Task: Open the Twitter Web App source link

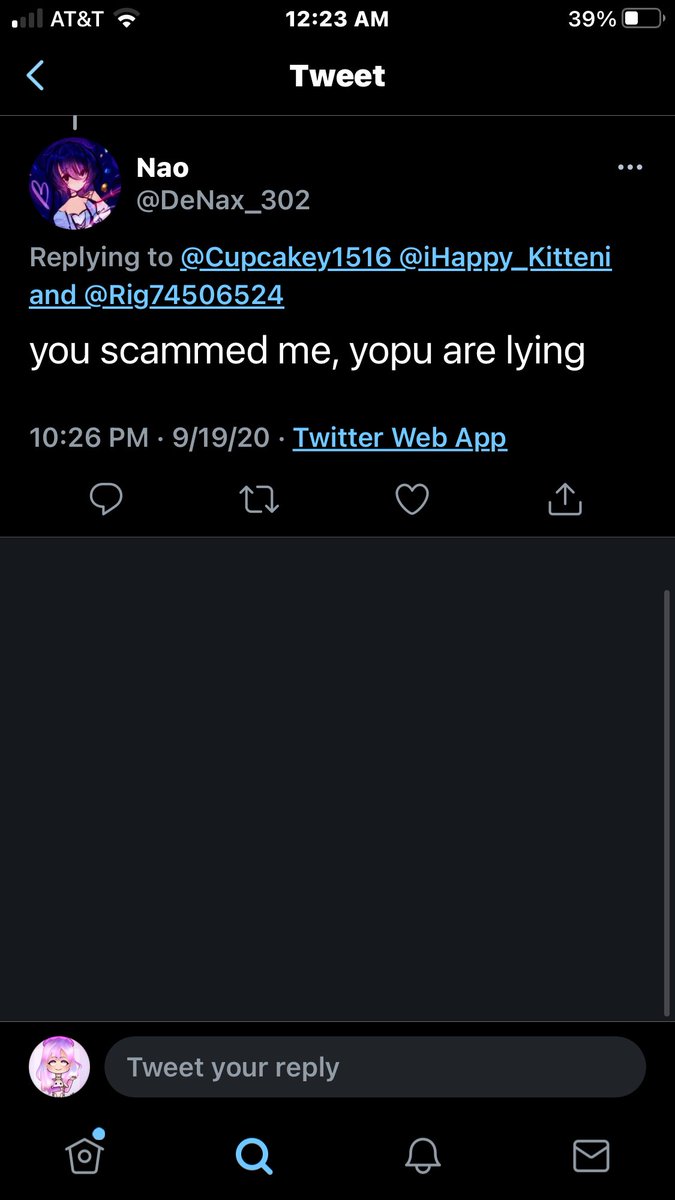Action: [x=400, y=438]
